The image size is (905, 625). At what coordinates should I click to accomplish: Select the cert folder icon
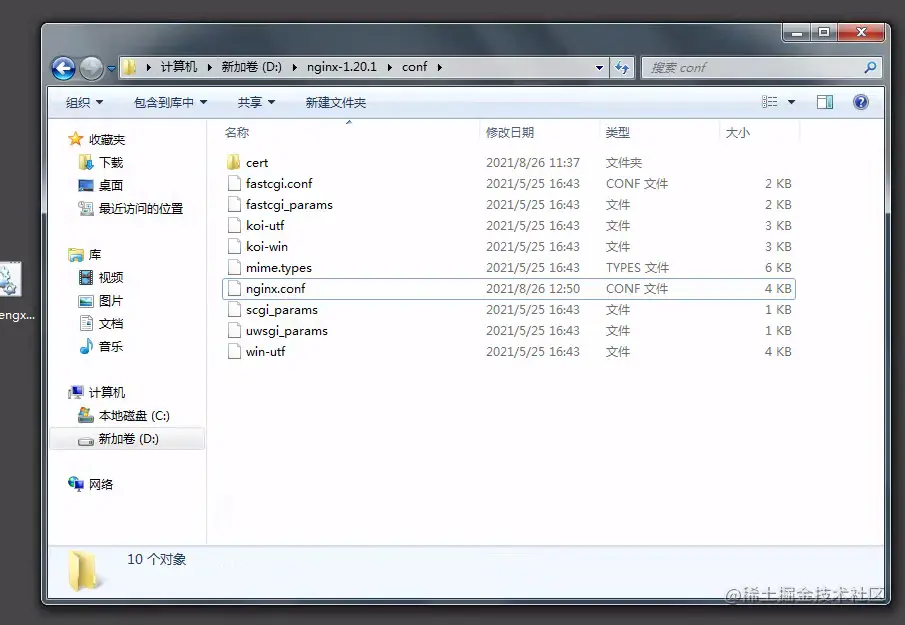coord(234,162)
